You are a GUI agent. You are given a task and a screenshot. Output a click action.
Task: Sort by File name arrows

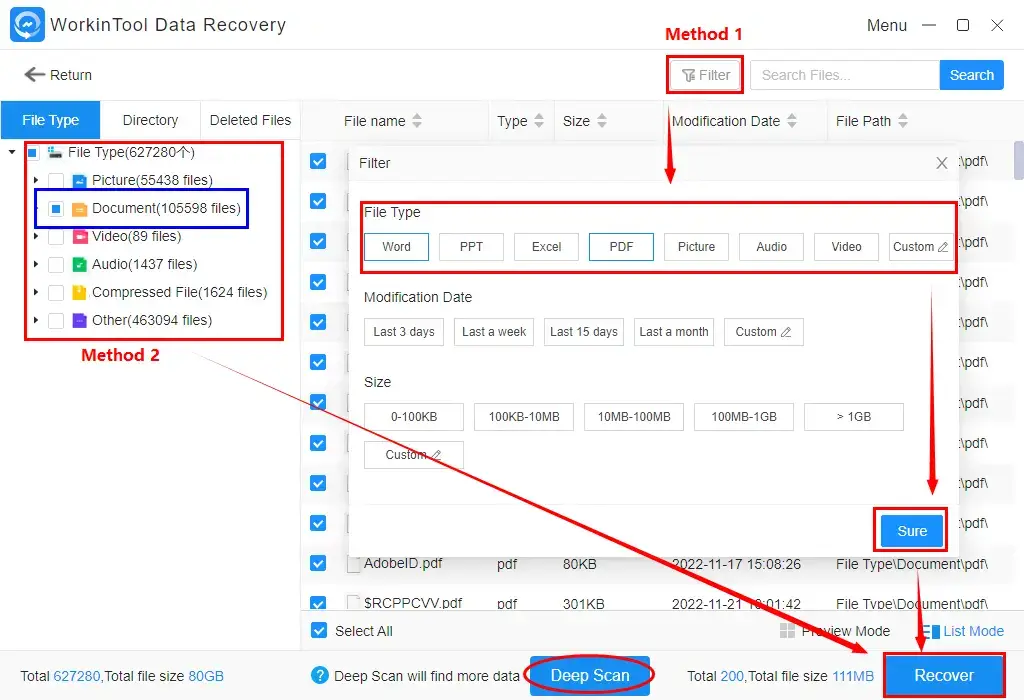[x=417, y=121]
